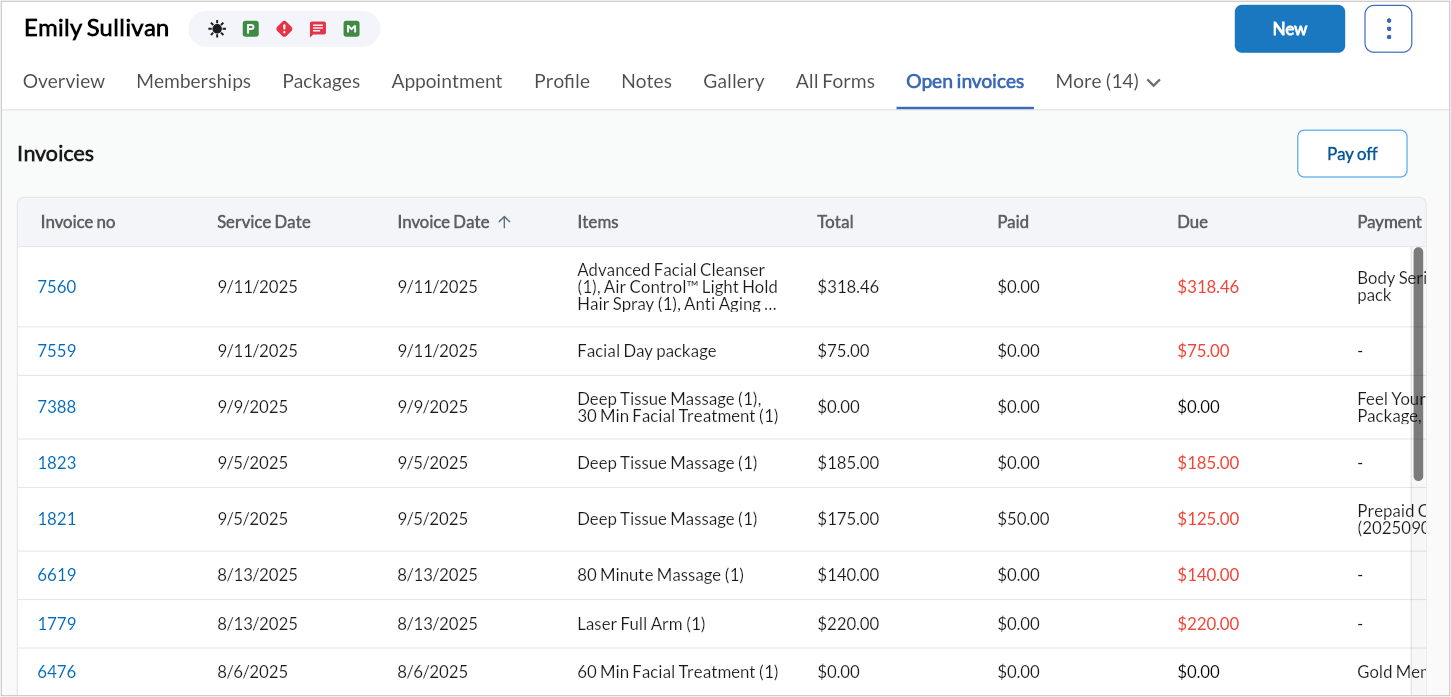Click the blue New button
The width and height of the screenshot is (1451, 697).
(x=1290, y=29)
